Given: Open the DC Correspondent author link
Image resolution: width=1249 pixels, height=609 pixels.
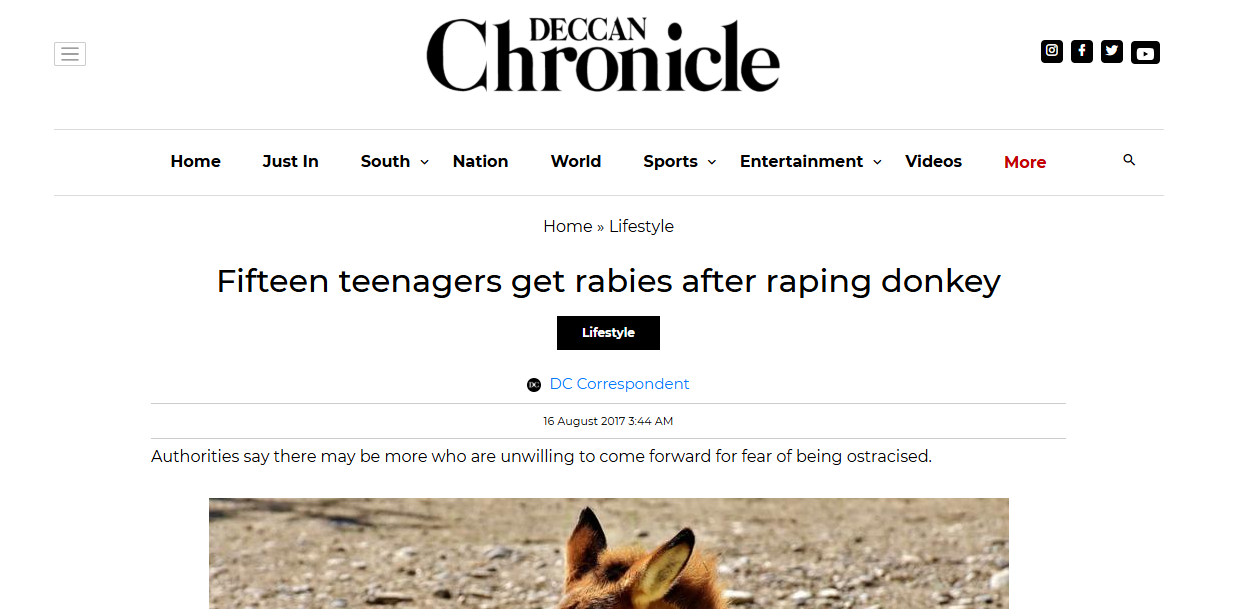Looking at the screenshot, I should point(619,384).
